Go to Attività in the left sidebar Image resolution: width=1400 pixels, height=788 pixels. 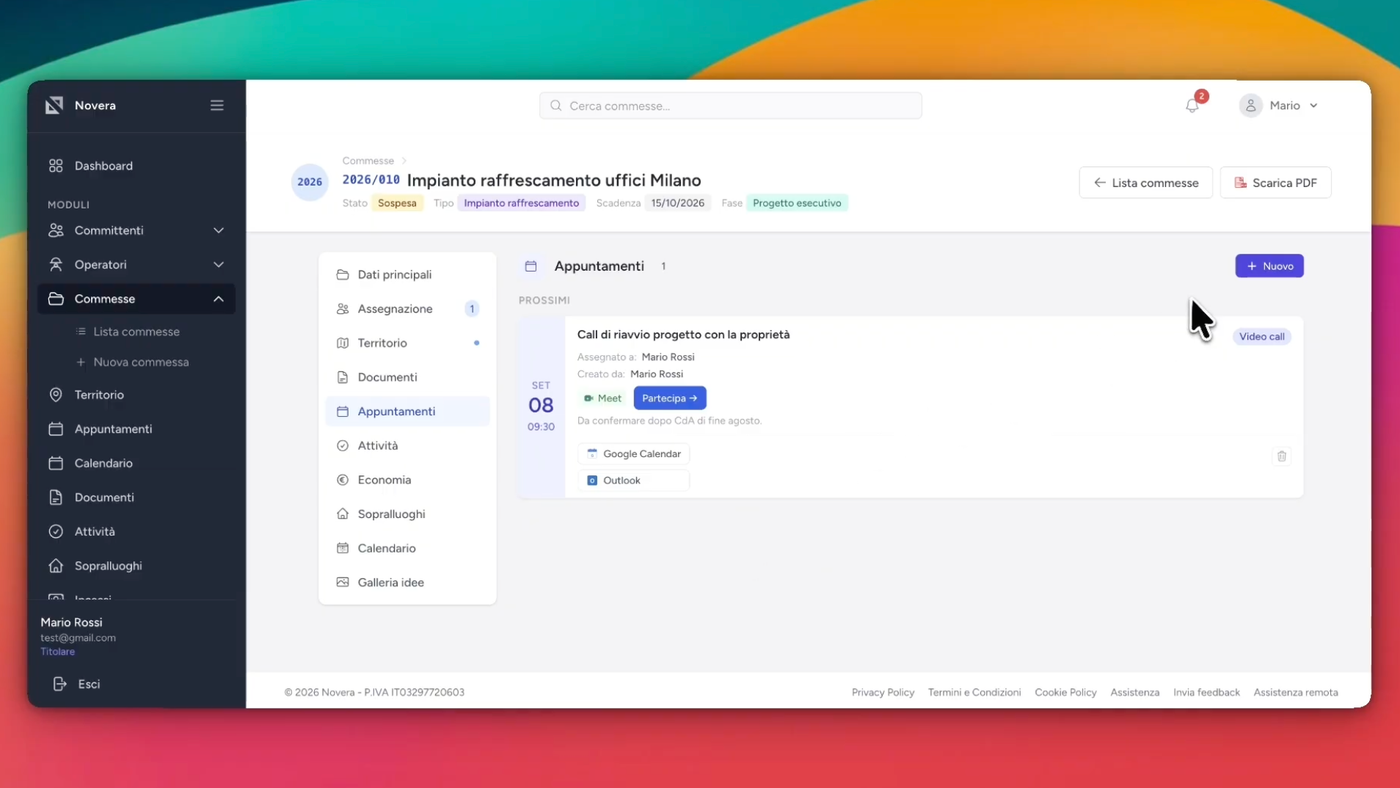(136, 531)
